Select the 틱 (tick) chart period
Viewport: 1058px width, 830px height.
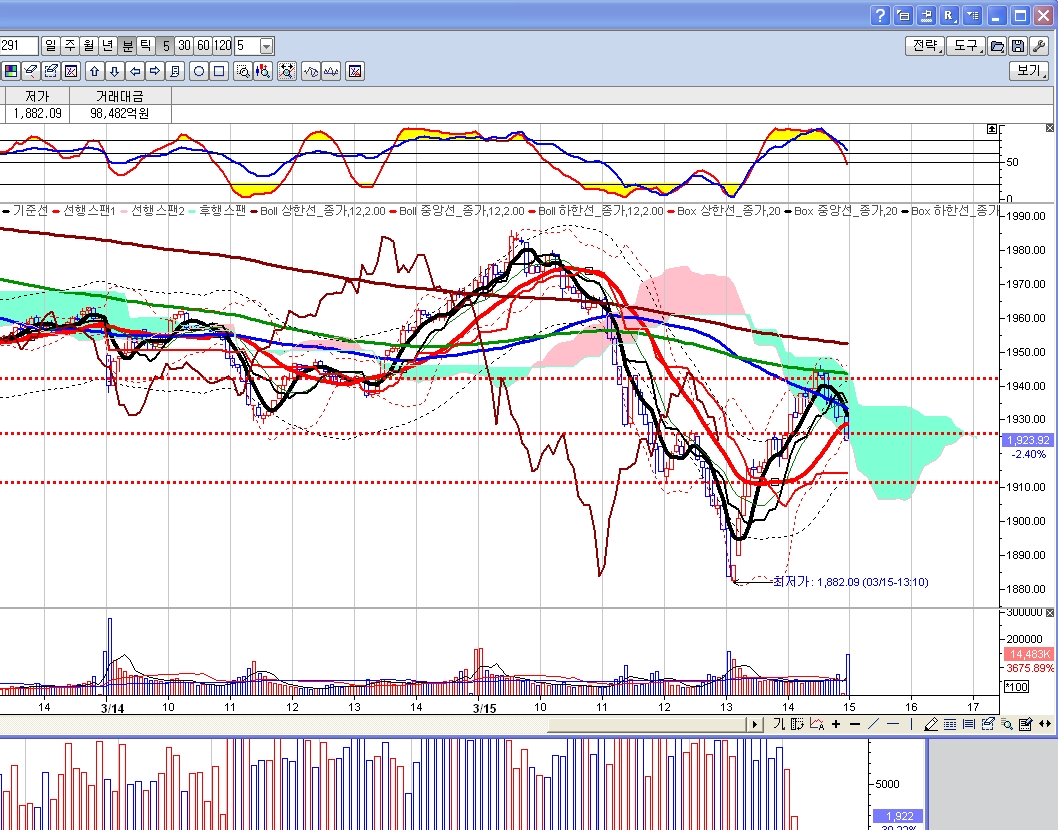click(146, 46)
